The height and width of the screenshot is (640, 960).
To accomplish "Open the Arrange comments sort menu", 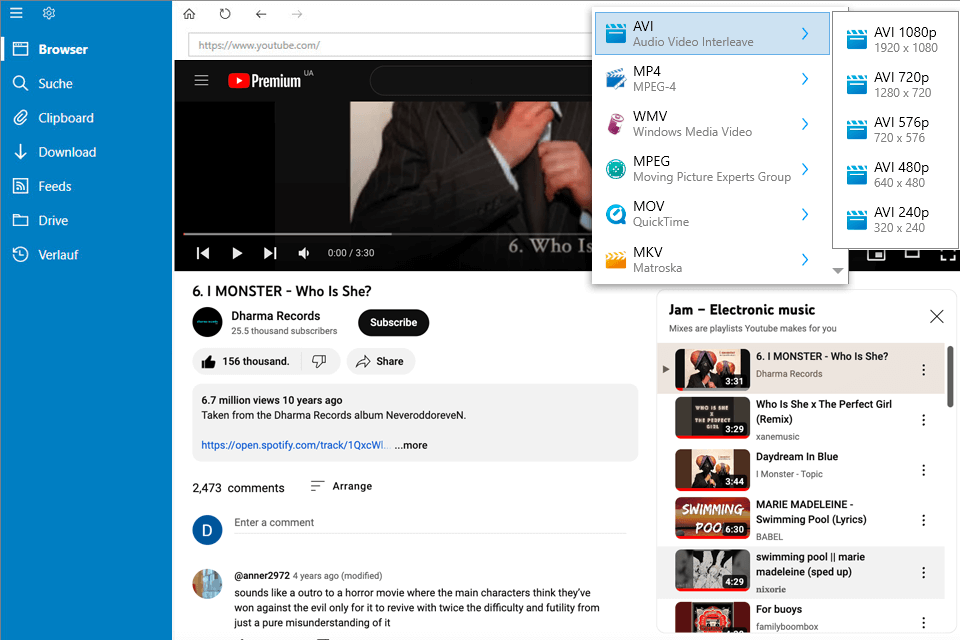I will click(342, 486).
